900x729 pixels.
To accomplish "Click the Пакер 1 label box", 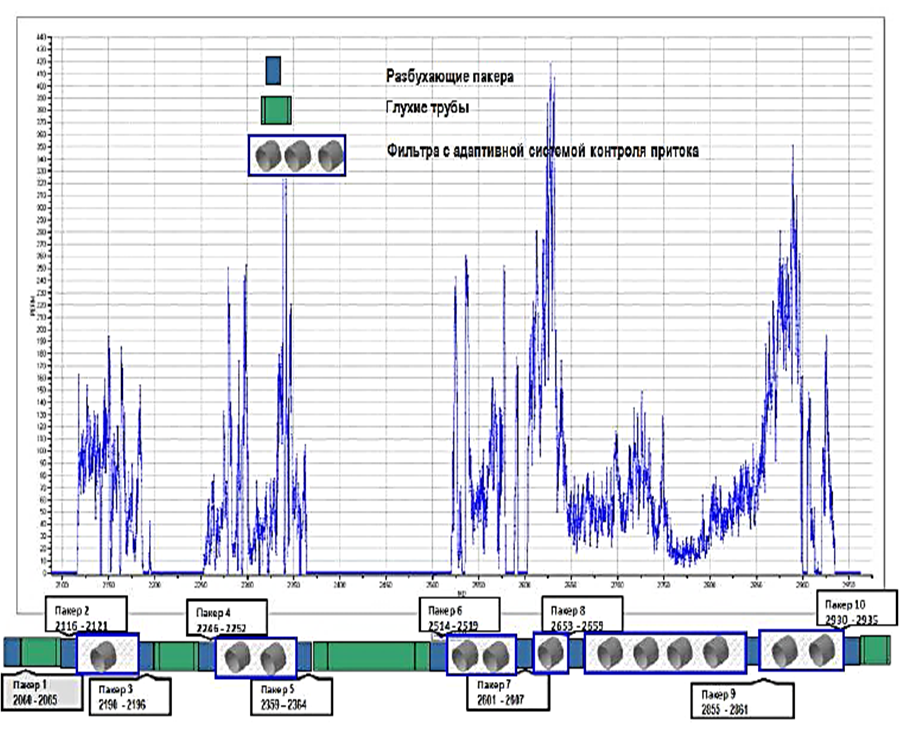I will point(35,690).
